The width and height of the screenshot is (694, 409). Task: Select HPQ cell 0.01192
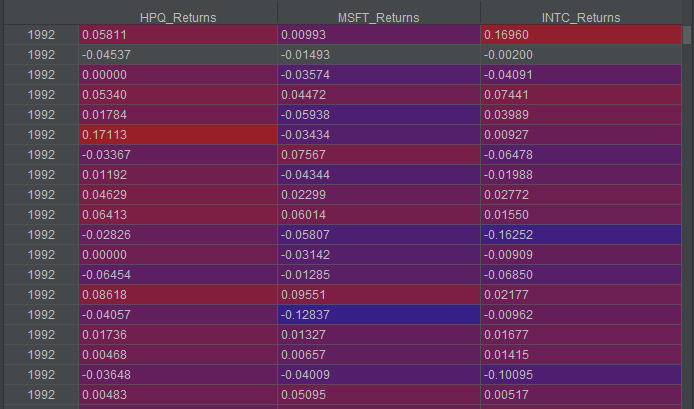click(x=178, y=175)
